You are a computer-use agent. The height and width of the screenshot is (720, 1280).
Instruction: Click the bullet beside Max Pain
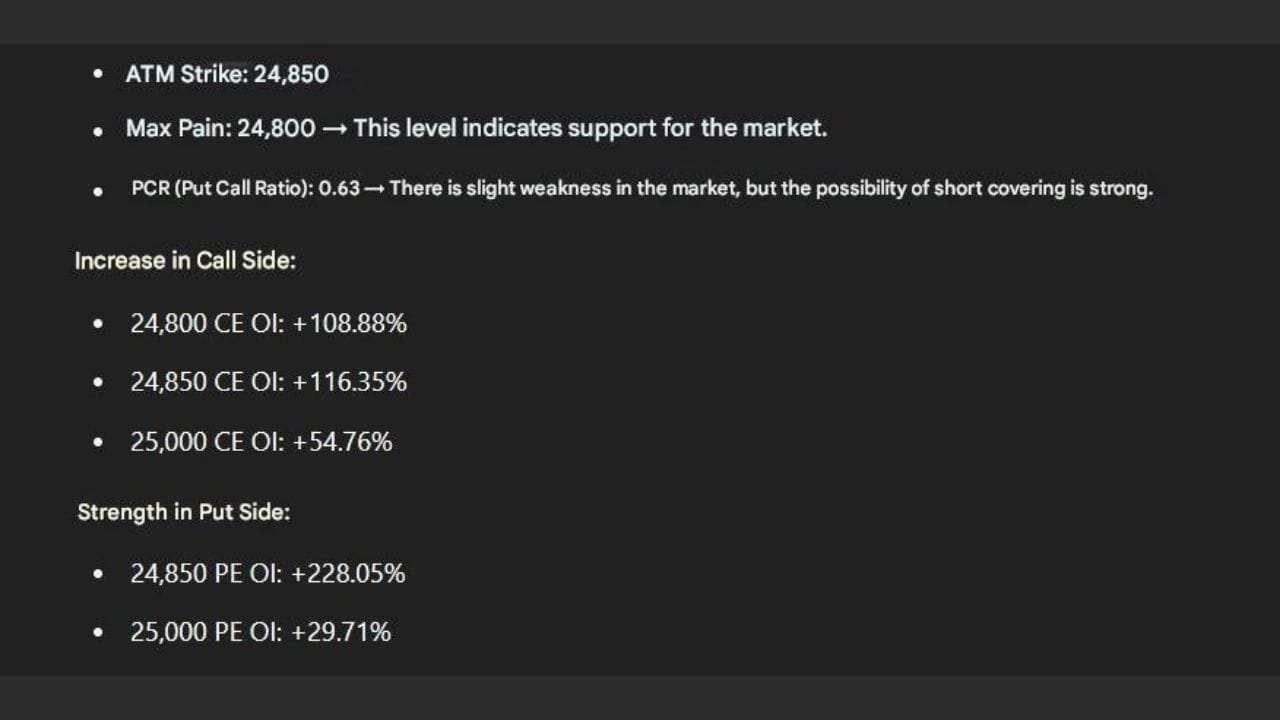pyautogui.click(x=97, y=131)
